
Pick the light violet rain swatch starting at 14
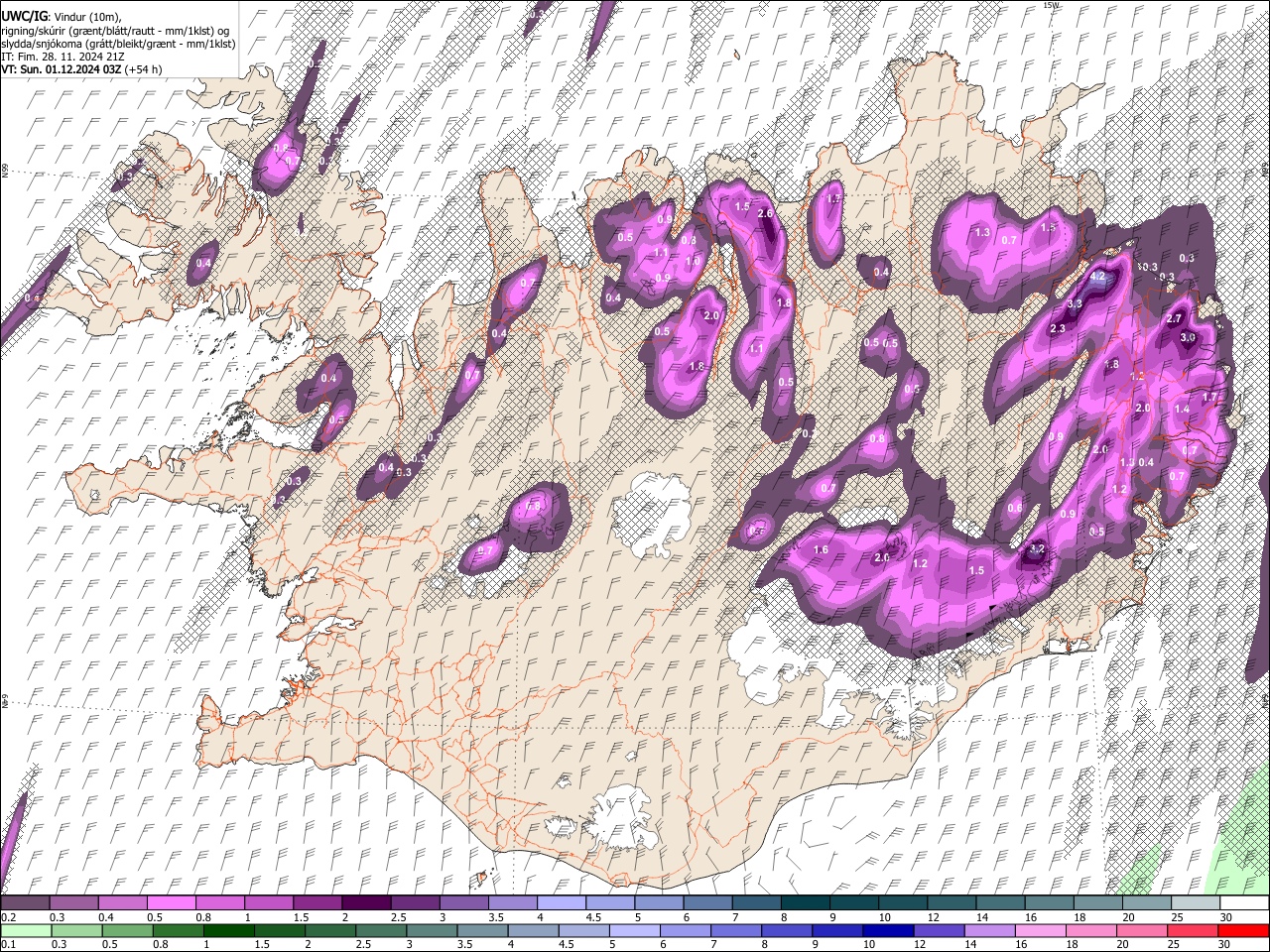(991, 931)
